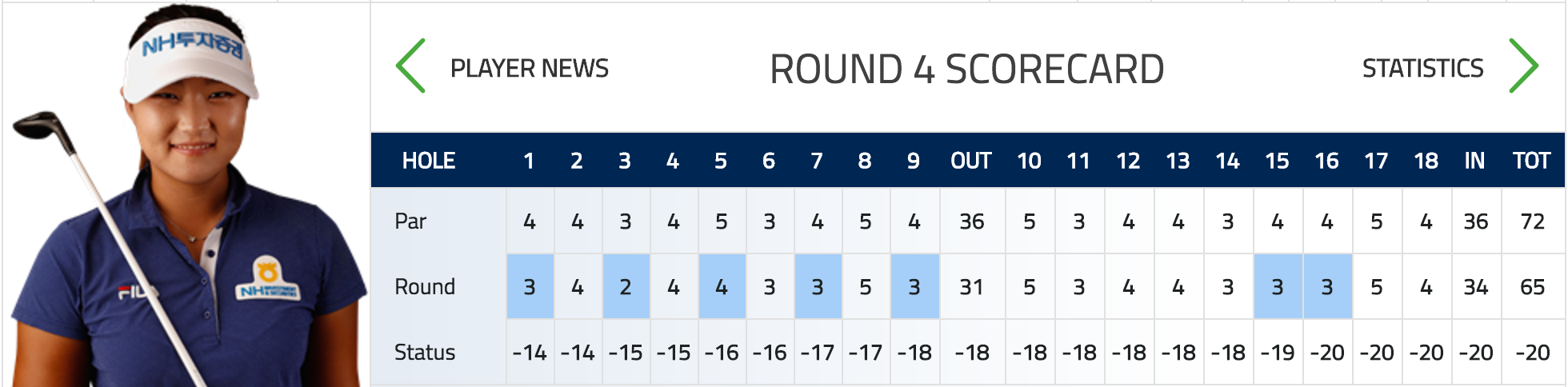Click the final status total -20
Screen dimensions: 1568x387
[1533, 353]
